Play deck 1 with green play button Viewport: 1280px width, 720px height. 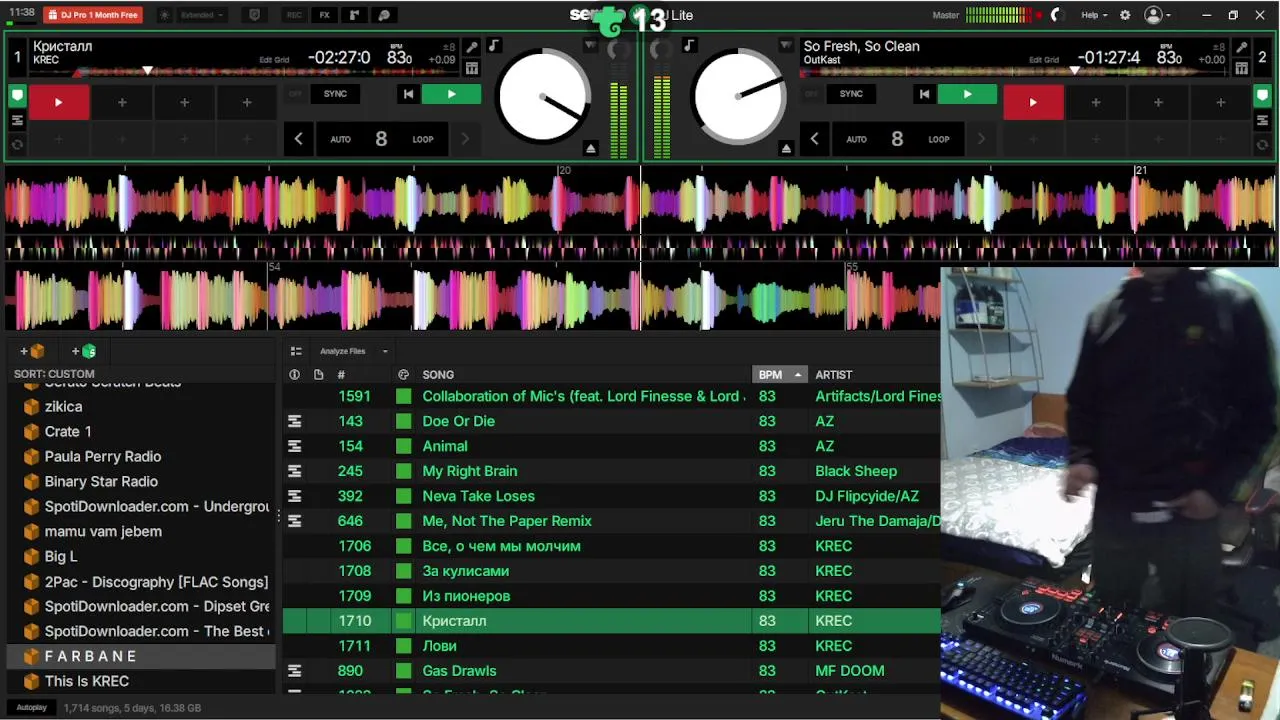pyautogui.click(x=451, y=94)
